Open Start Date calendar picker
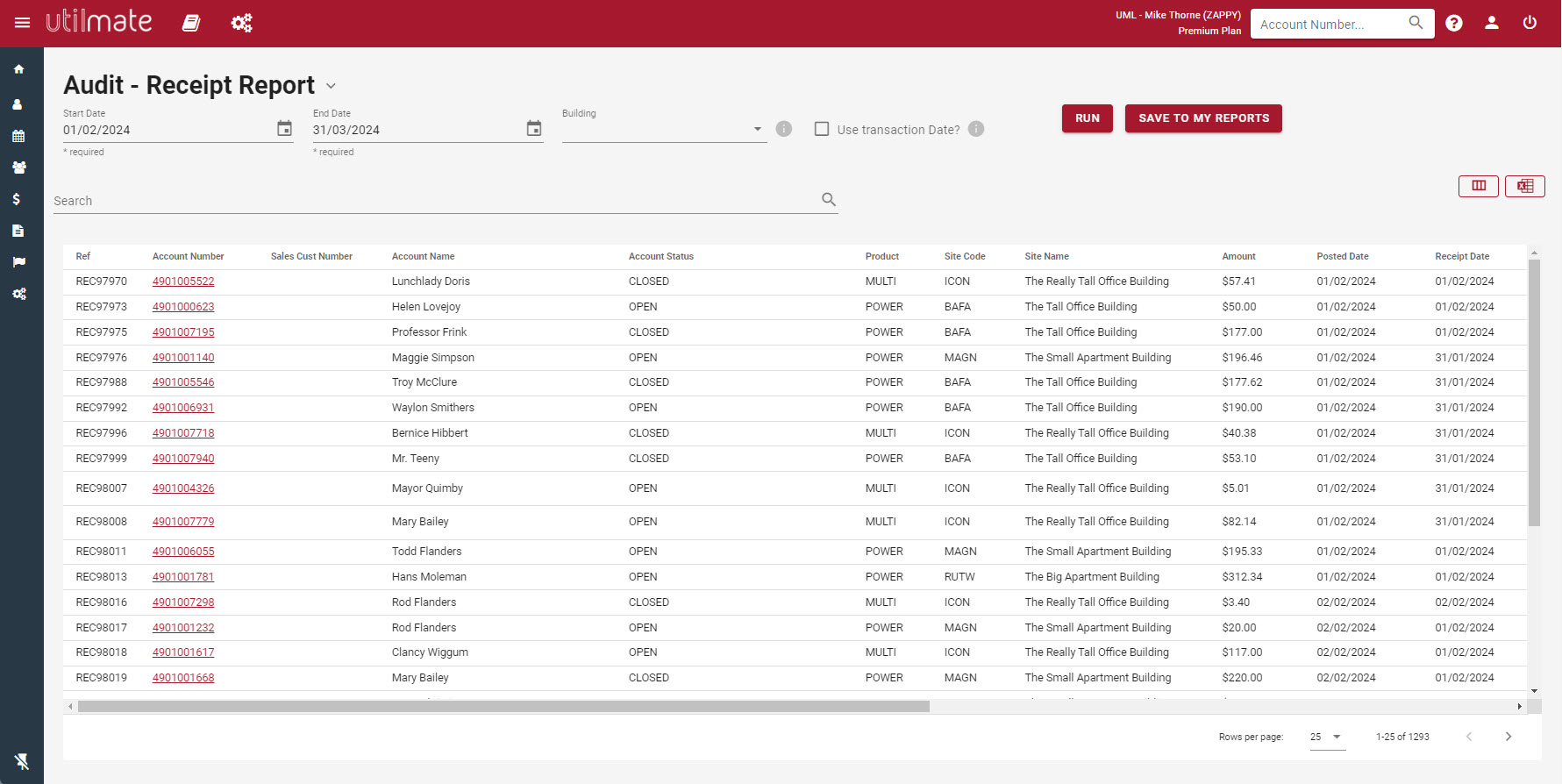This screenshot has width=1562, height=784. [x=284, y=129]
